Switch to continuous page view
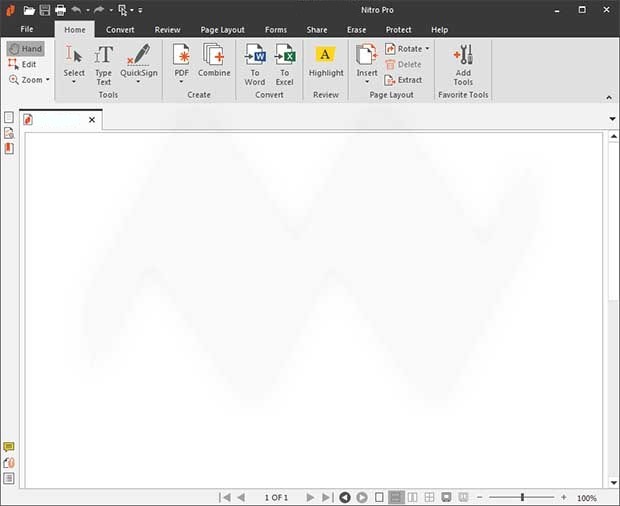 pyautogui.click(x=396, y=497)
